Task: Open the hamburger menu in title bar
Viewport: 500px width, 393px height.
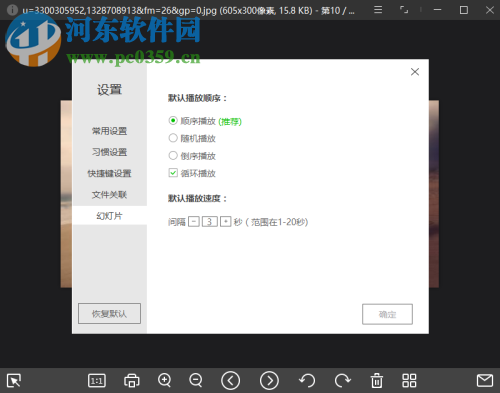Action: [x=378, y=10]
